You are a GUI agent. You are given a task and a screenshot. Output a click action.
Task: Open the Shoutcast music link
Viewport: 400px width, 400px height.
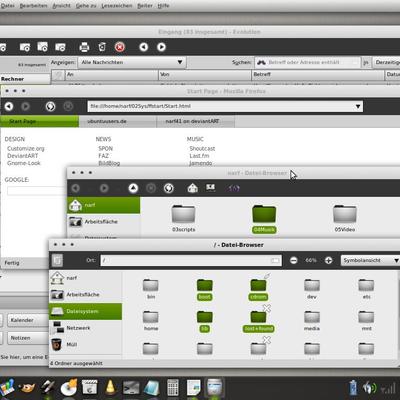pos(202,149)
